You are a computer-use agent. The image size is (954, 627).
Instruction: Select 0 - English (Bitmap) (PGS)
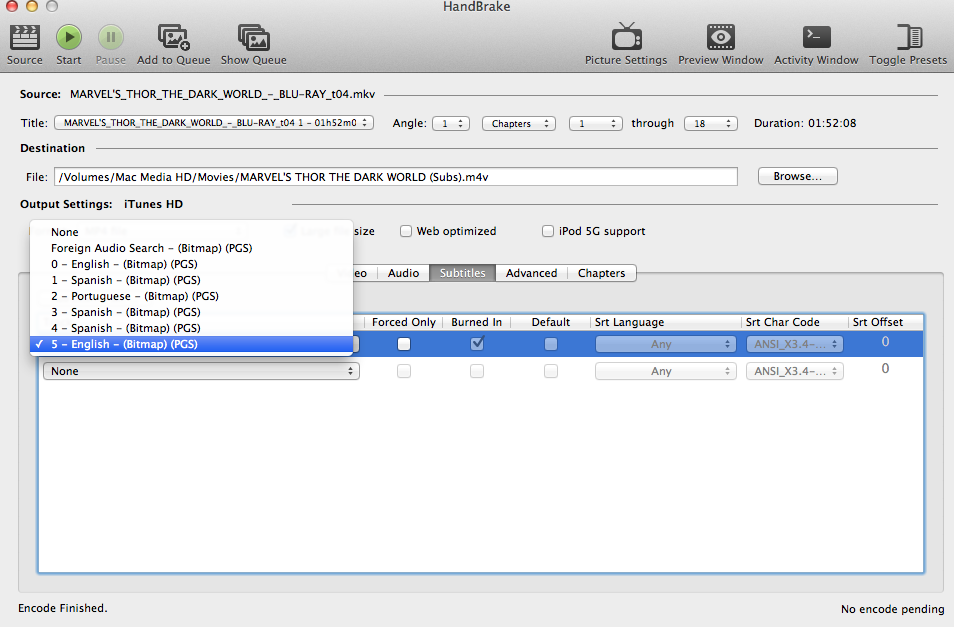coord(191,264)
